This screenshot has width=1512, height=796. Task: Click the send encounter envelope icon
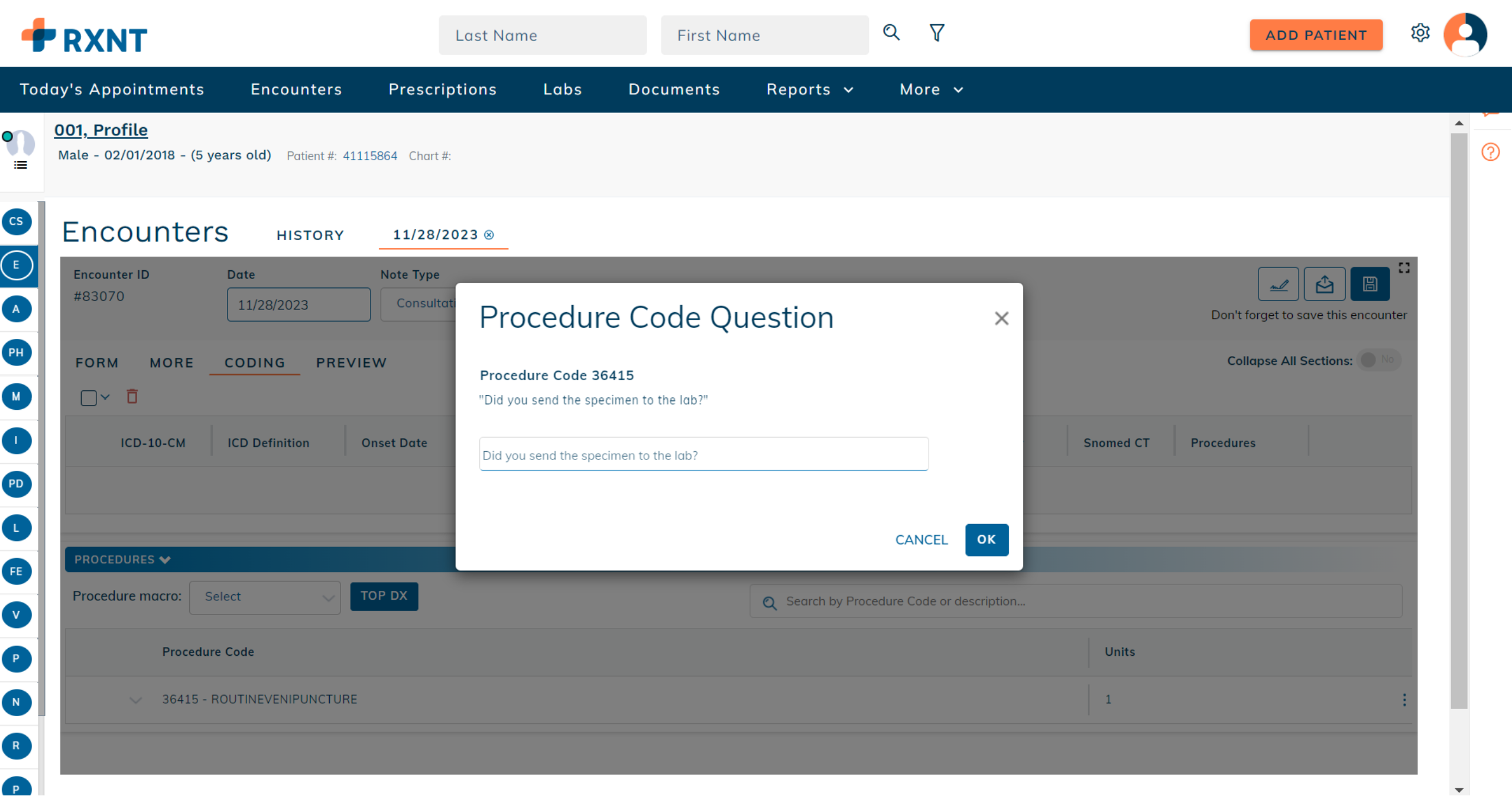pyautogui.click(x=1324, y=284)
